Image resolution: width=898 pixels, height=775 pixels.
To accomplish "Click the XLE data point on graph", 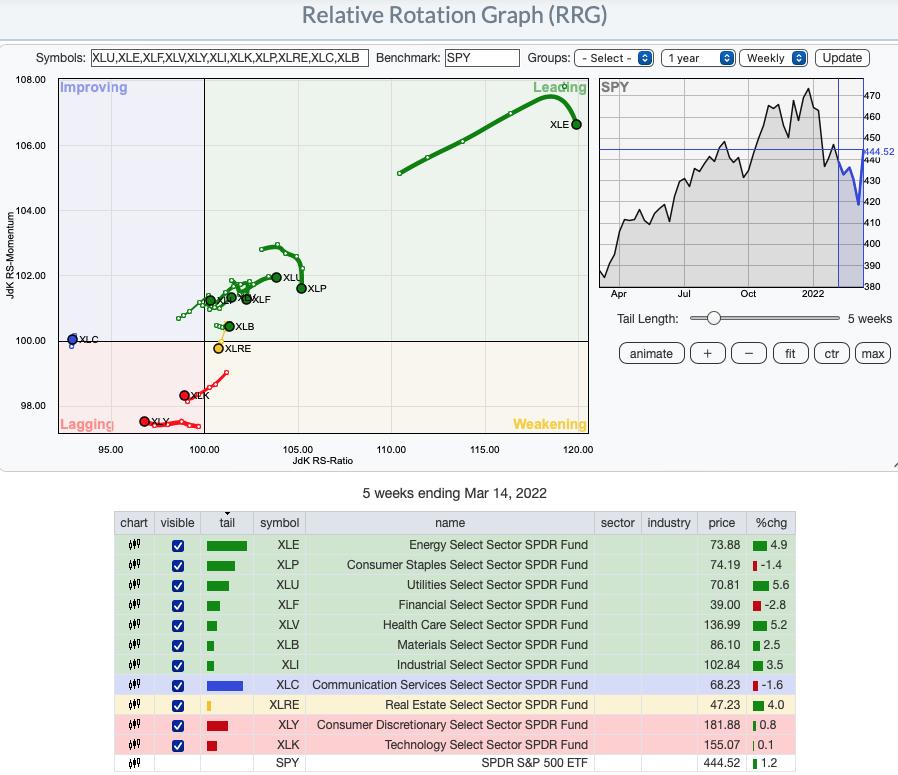I will click(x=577, y=124).
